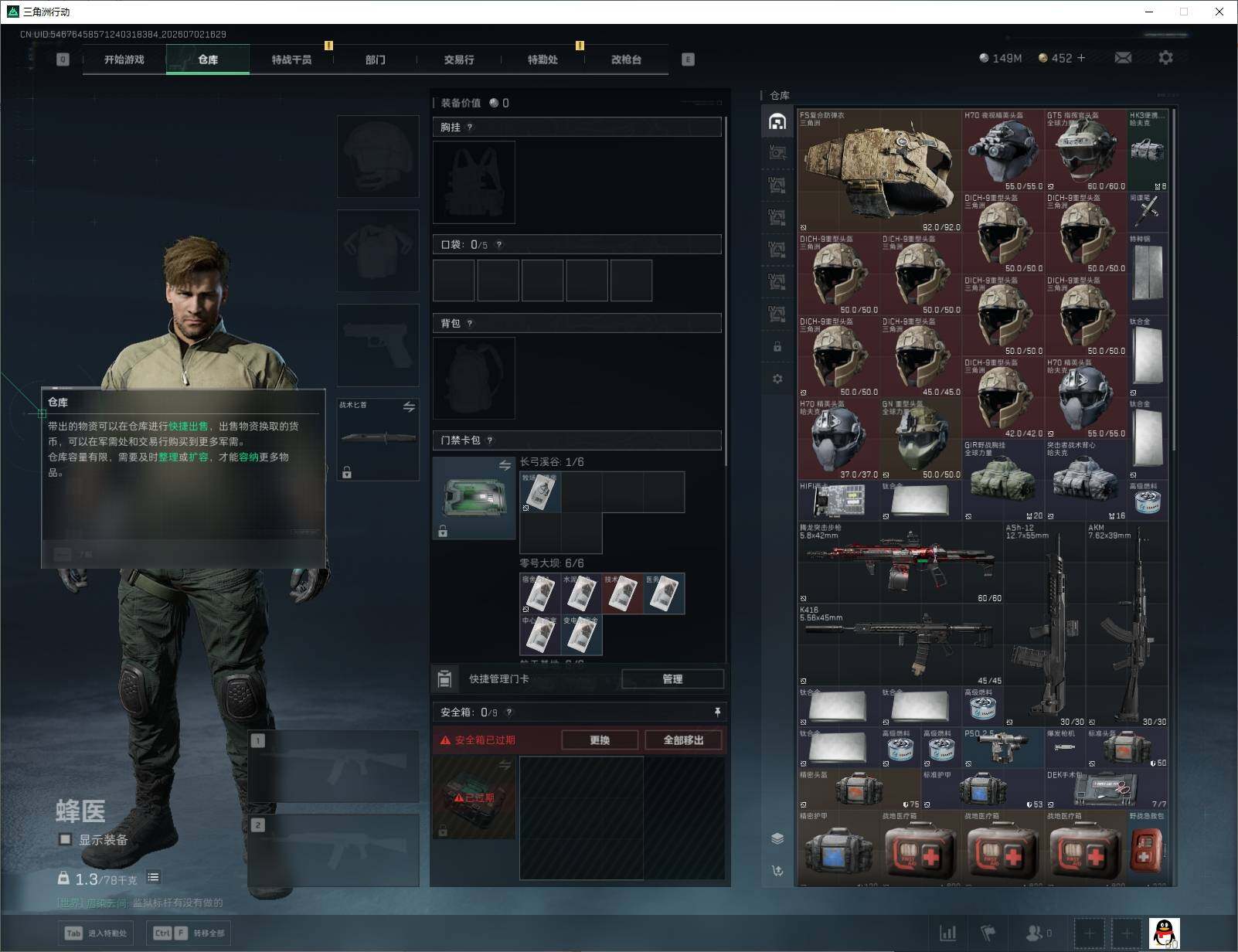1238x952 pixels.
Task: Open the mail envelope icon
Action: [1123, 58]
